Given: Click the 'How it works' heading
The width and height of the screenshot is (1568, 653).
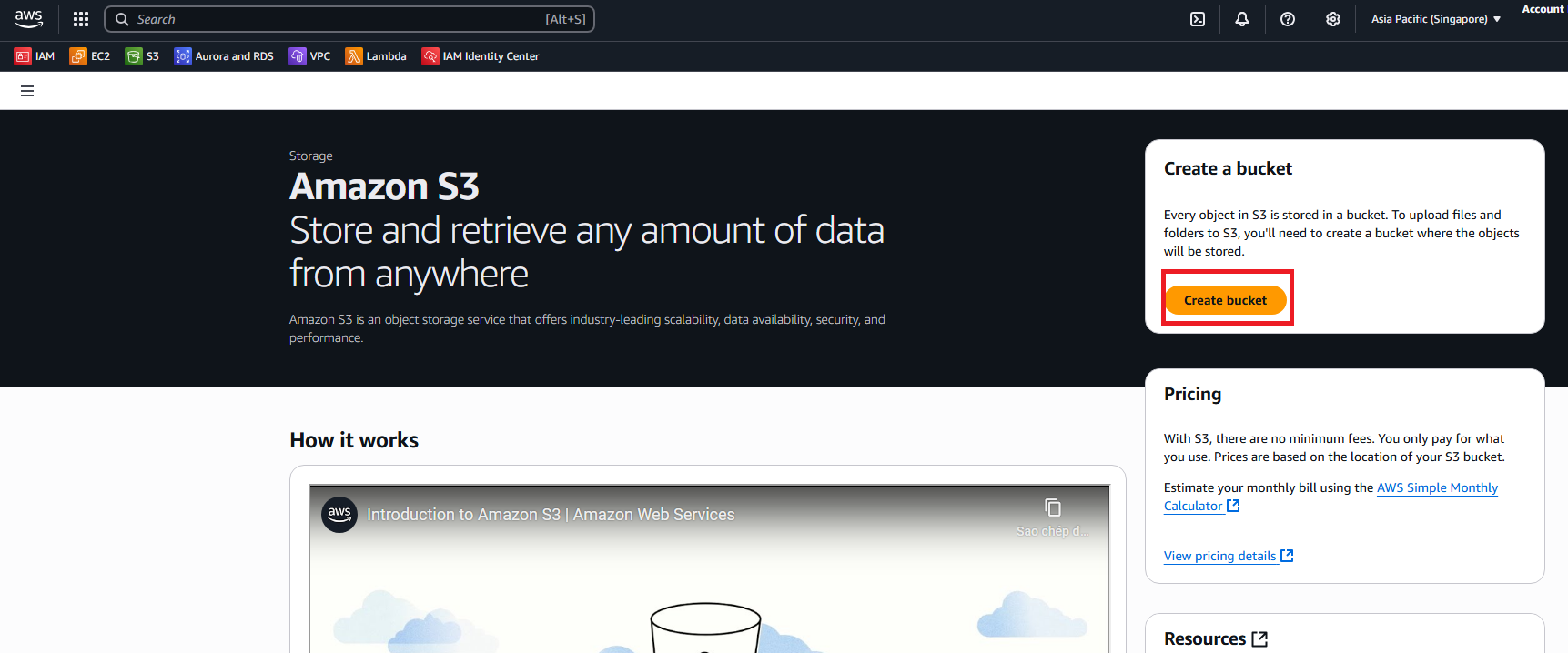Looking at the screenshot, I should point(354,440).
